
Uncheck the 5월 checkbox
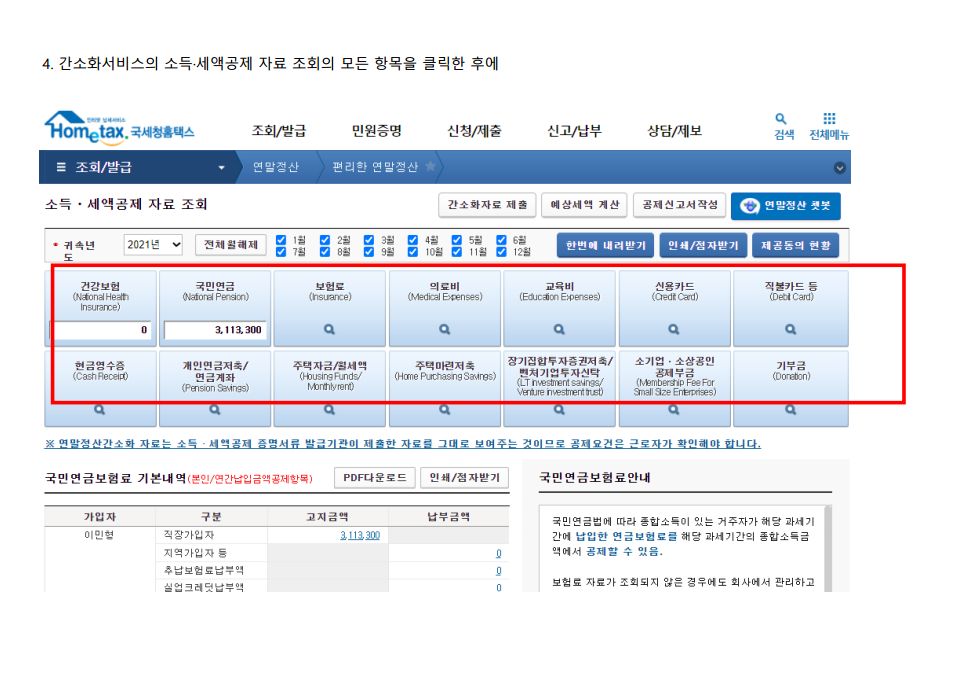click(457, 240)
